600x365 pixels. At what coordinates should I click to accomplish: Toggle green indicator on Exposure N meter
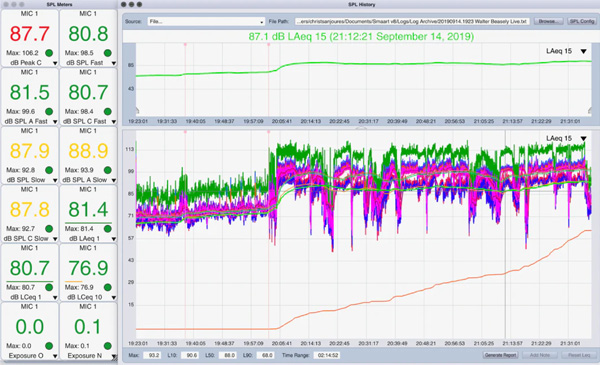[108, 346]
